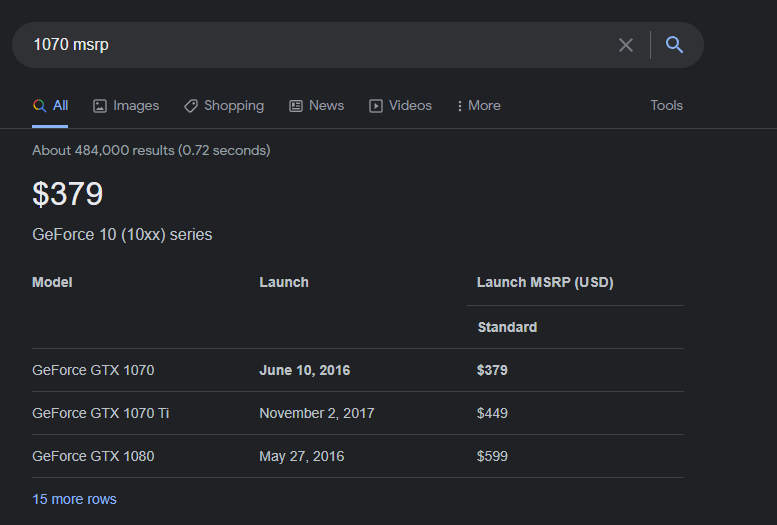Screen dimensions: 777x525
Task: Open the Tools options
Action: point(666,106)
